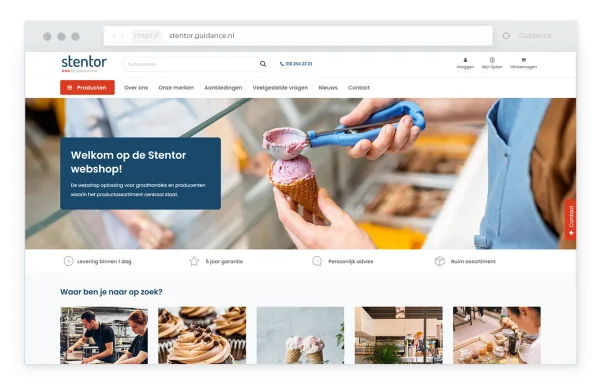Click the Stentor logo

pos(84,64)
